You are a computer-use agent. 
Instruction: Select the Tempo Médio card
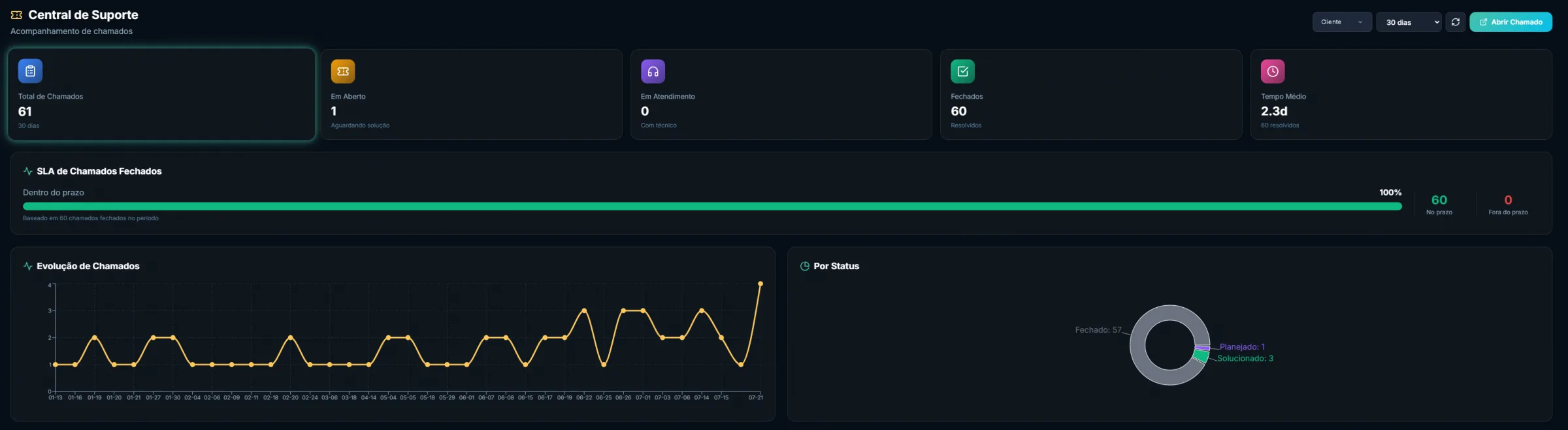[1401, 94]
